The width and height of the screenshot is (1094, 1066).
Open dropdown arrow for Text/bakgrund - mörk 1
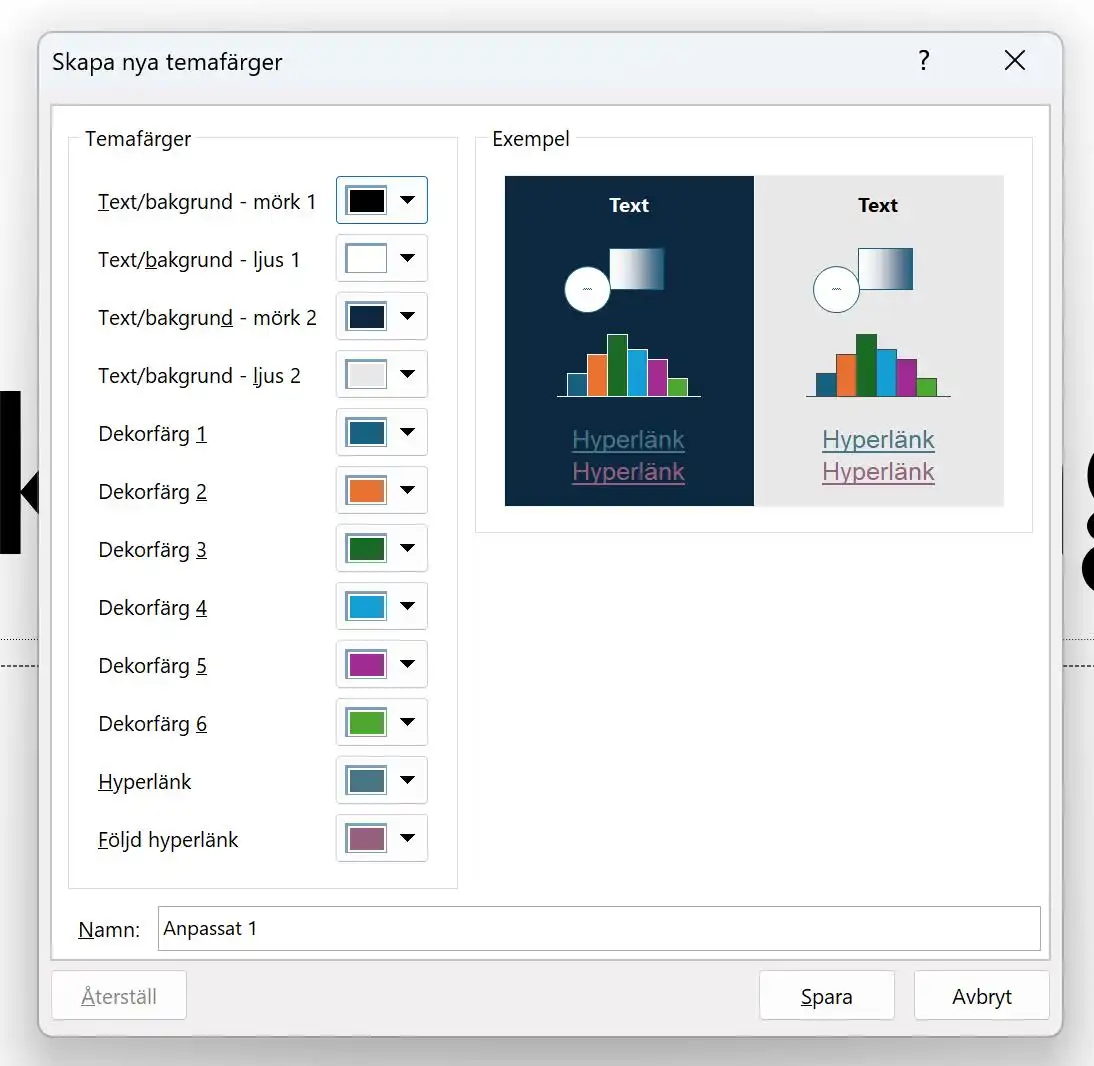[407, 200]
